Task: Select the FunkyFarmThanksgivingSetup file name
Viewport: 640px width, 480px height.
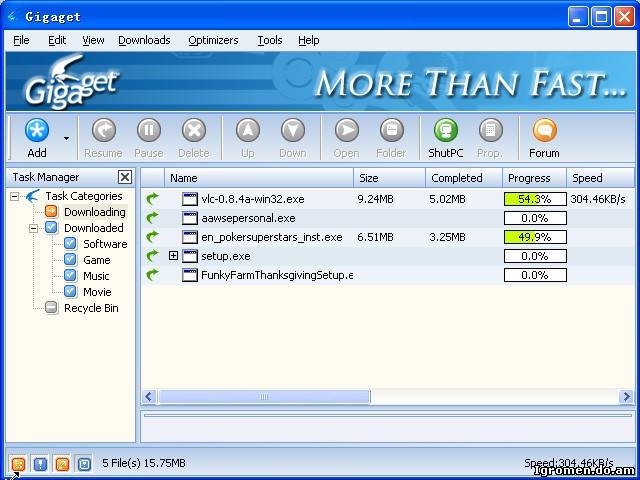Action: coord(277,275)
